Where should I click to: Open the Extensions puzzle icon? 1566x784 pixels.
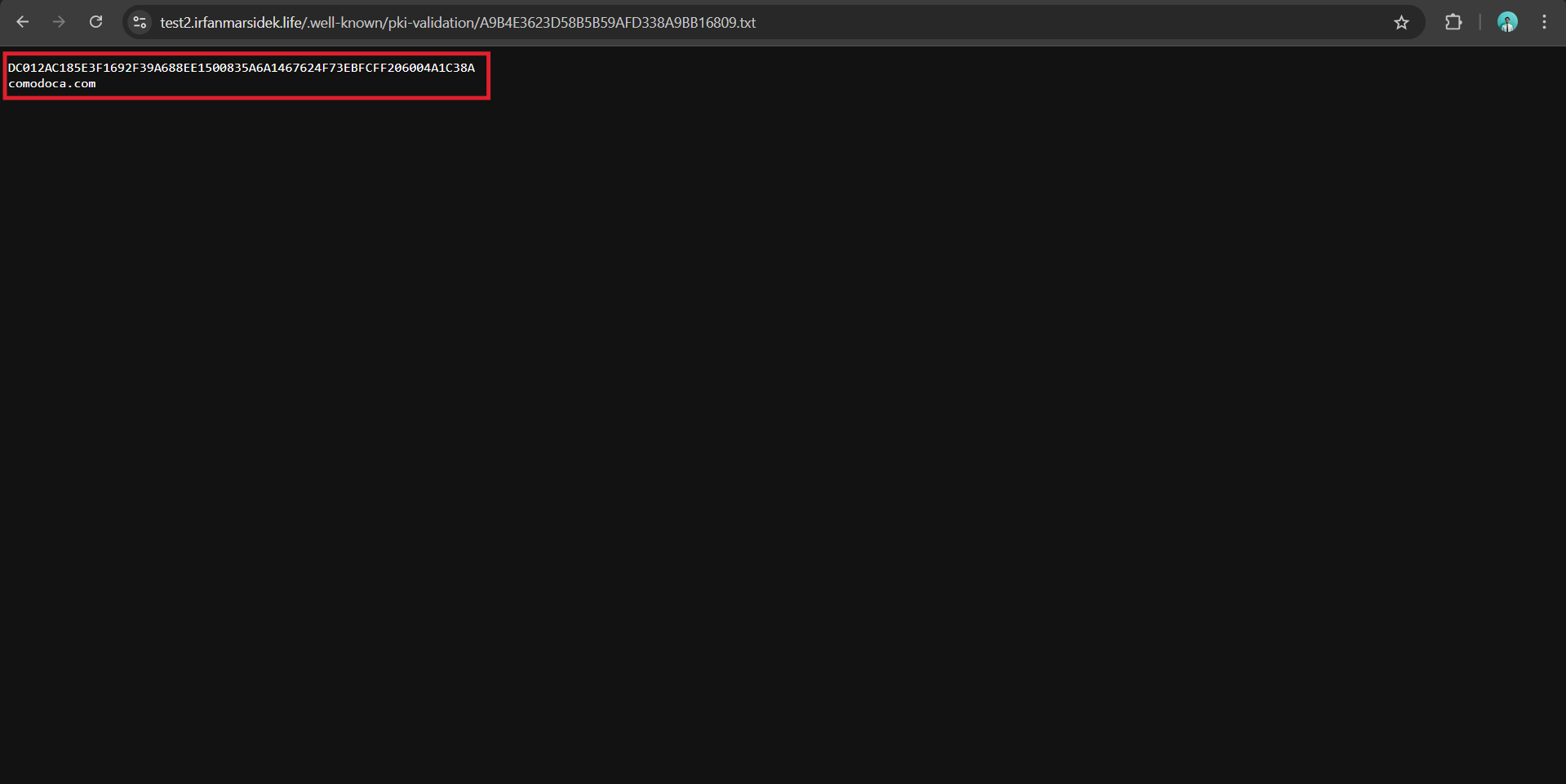coord(1453,22)
